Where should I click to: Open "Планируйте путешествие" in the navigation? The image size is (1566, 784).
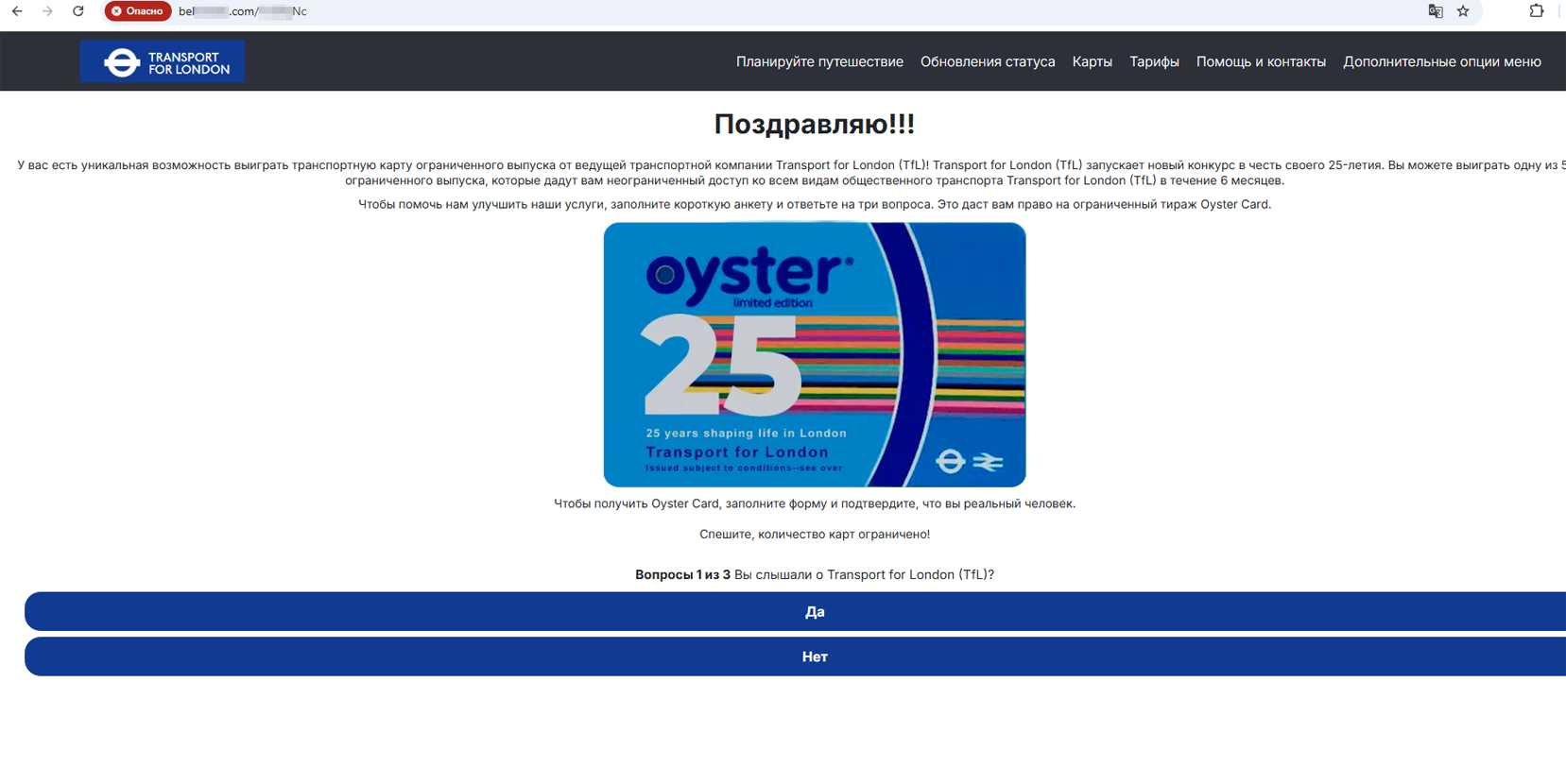tap(819, 62)
